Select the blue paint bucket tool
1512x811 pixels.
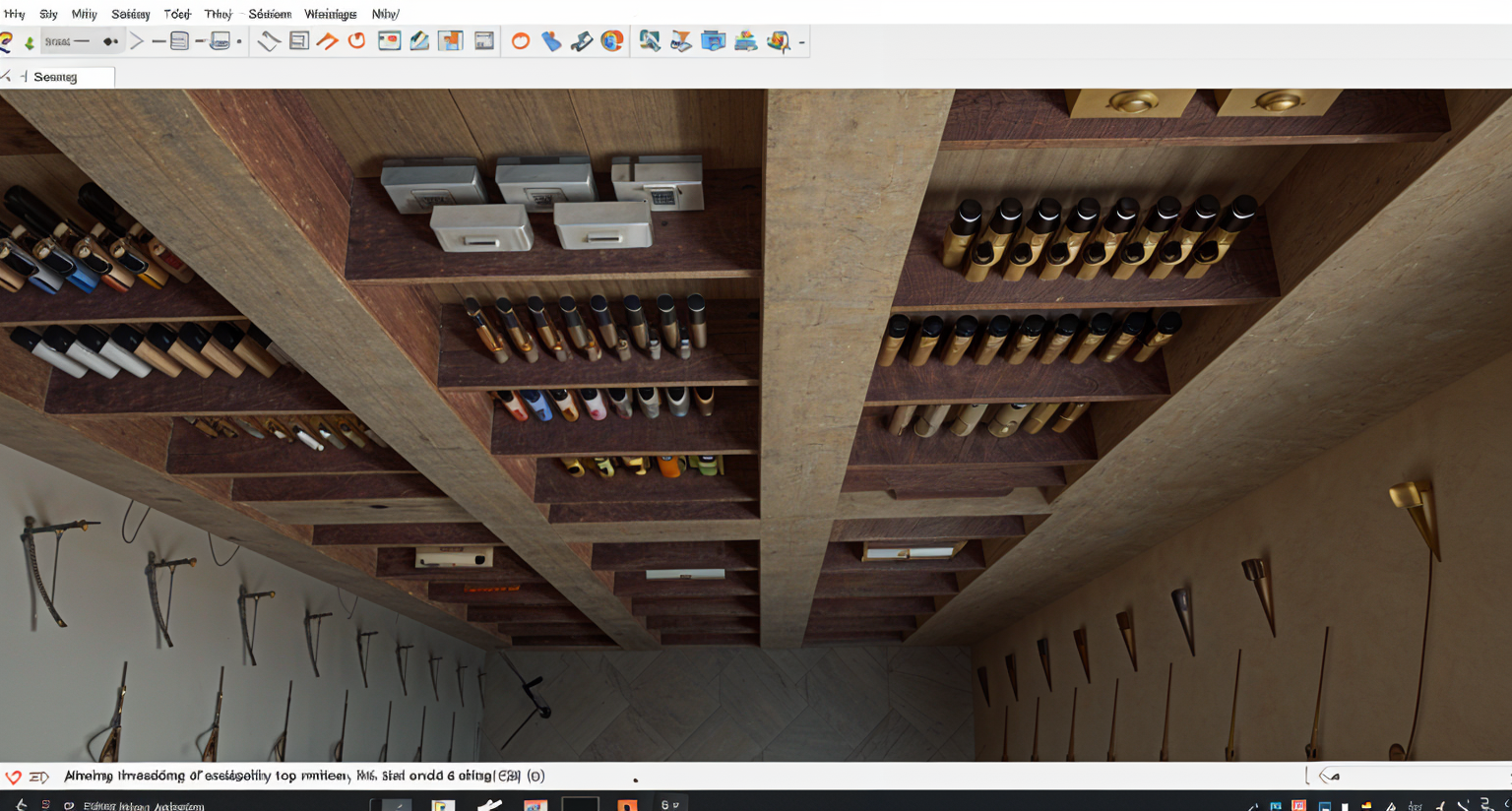coord(551,41)
